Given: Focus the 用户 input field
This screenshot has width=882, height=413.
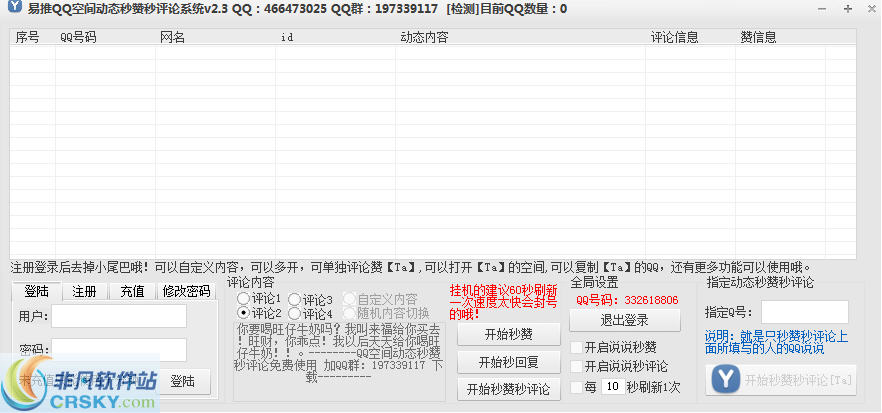Looking at the screenshot, I should (x=119, y=316).
